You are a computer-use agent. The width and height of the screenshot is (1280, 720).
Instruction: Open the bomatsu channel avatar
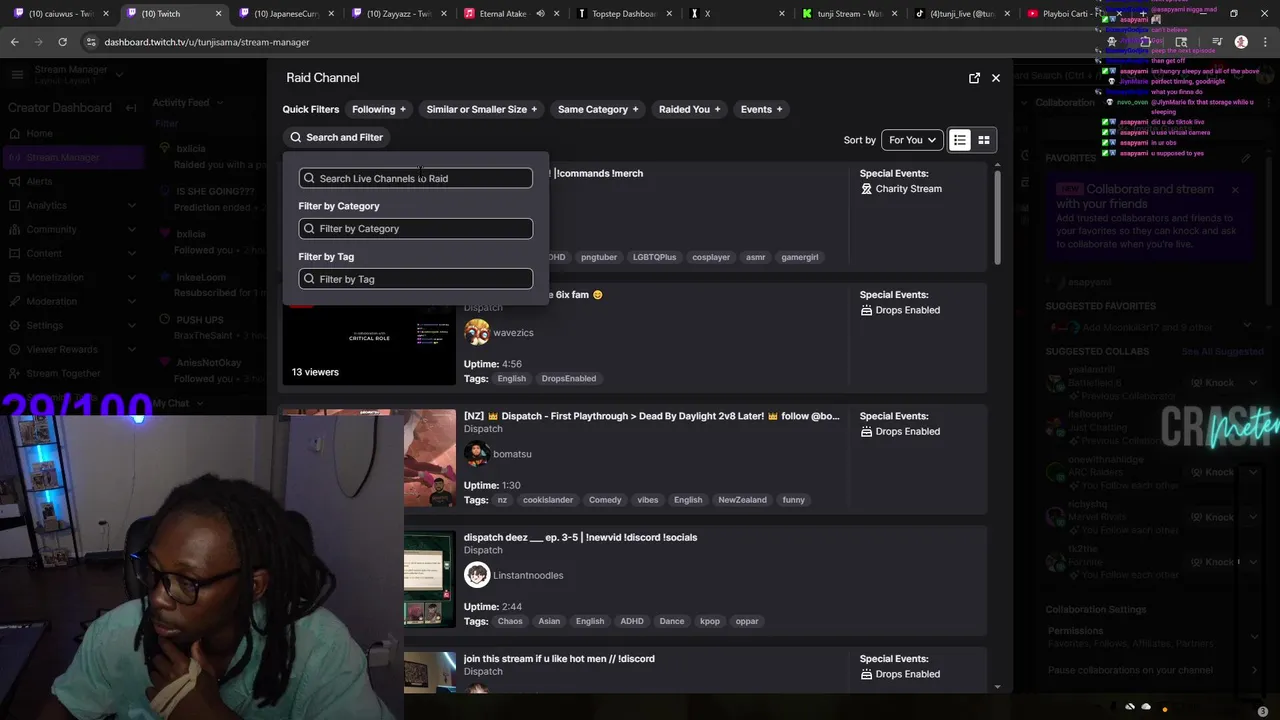477,454
